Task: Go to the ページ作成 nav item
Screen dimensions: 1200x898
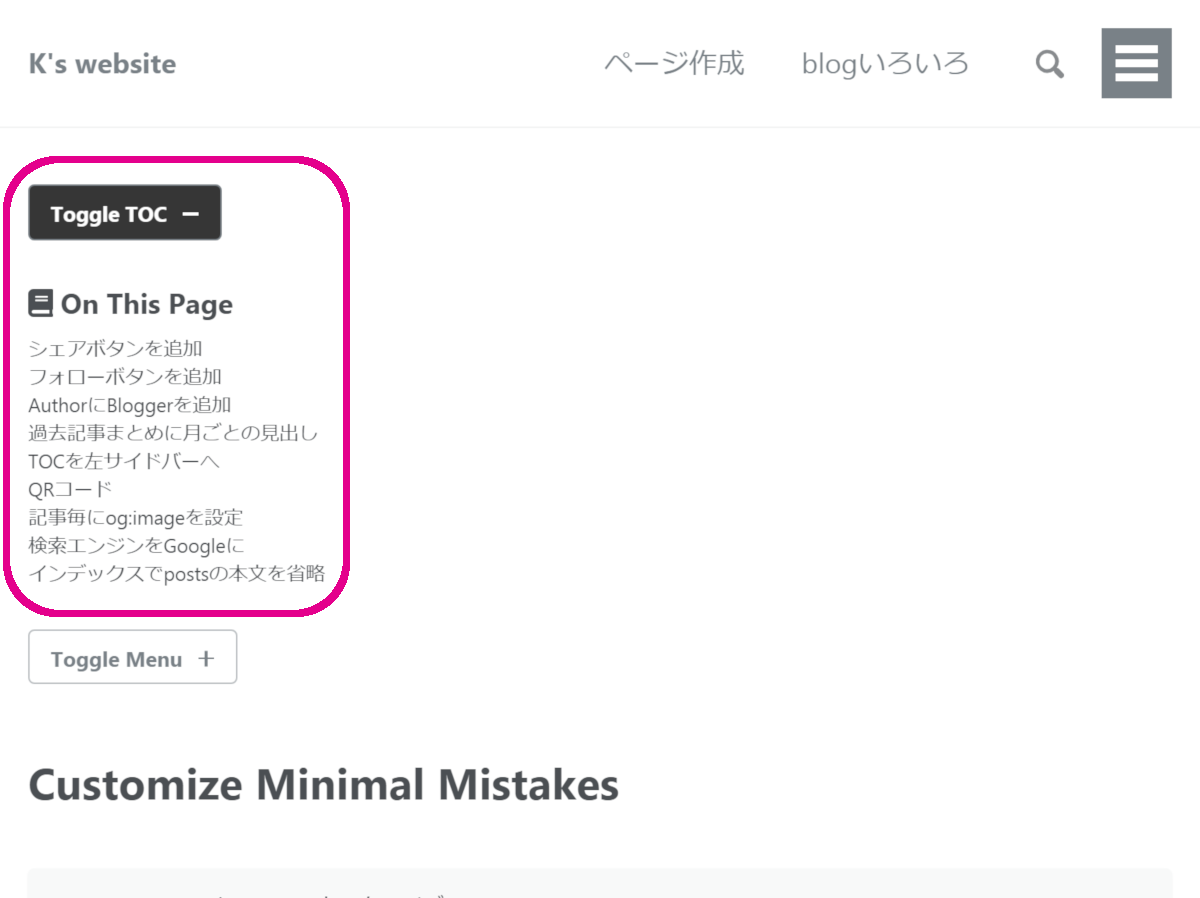Action: click(674, 64)
